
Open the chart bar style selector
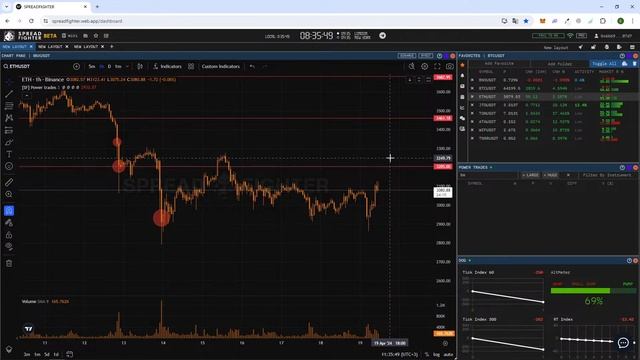[140, 66]
